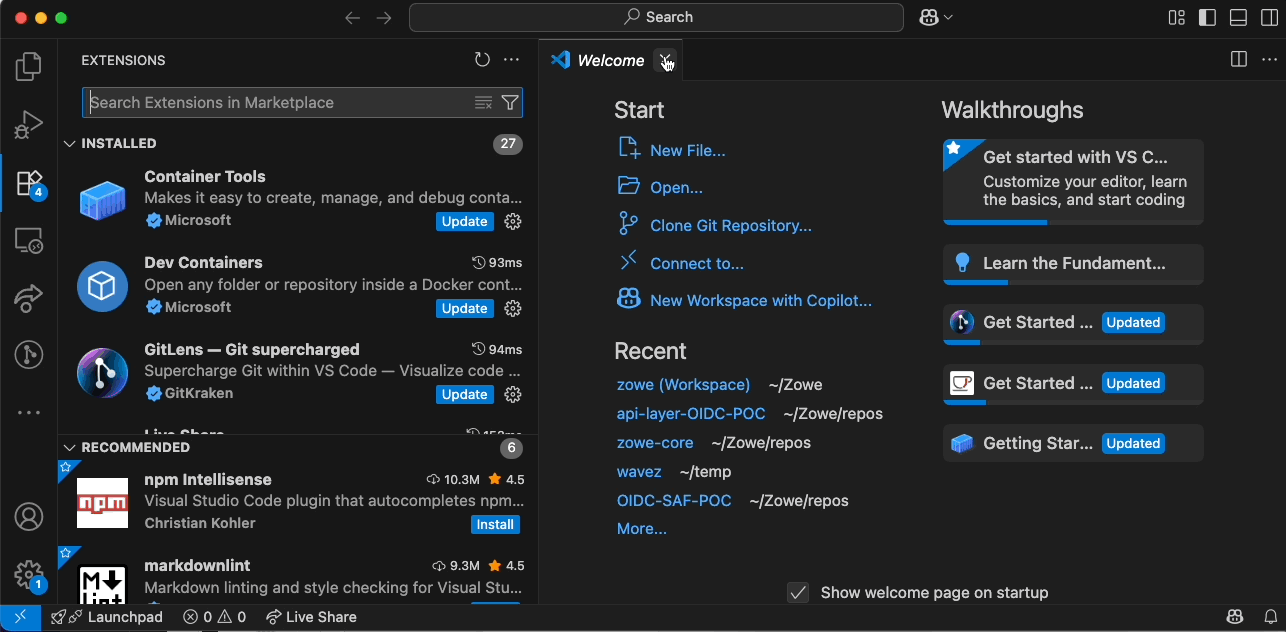
Task: Open errors and warnings in status bar
Action: (x=214, y=617)
